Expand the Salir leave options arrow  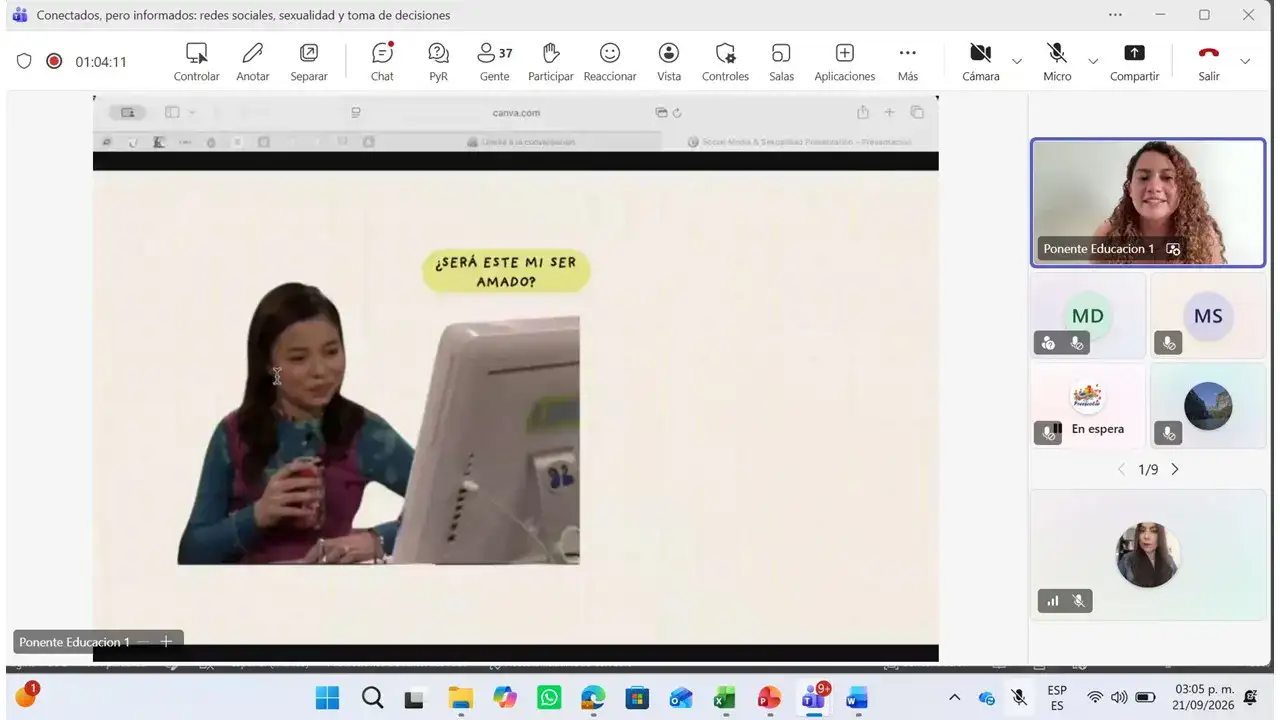click(x=1245, y=61)
